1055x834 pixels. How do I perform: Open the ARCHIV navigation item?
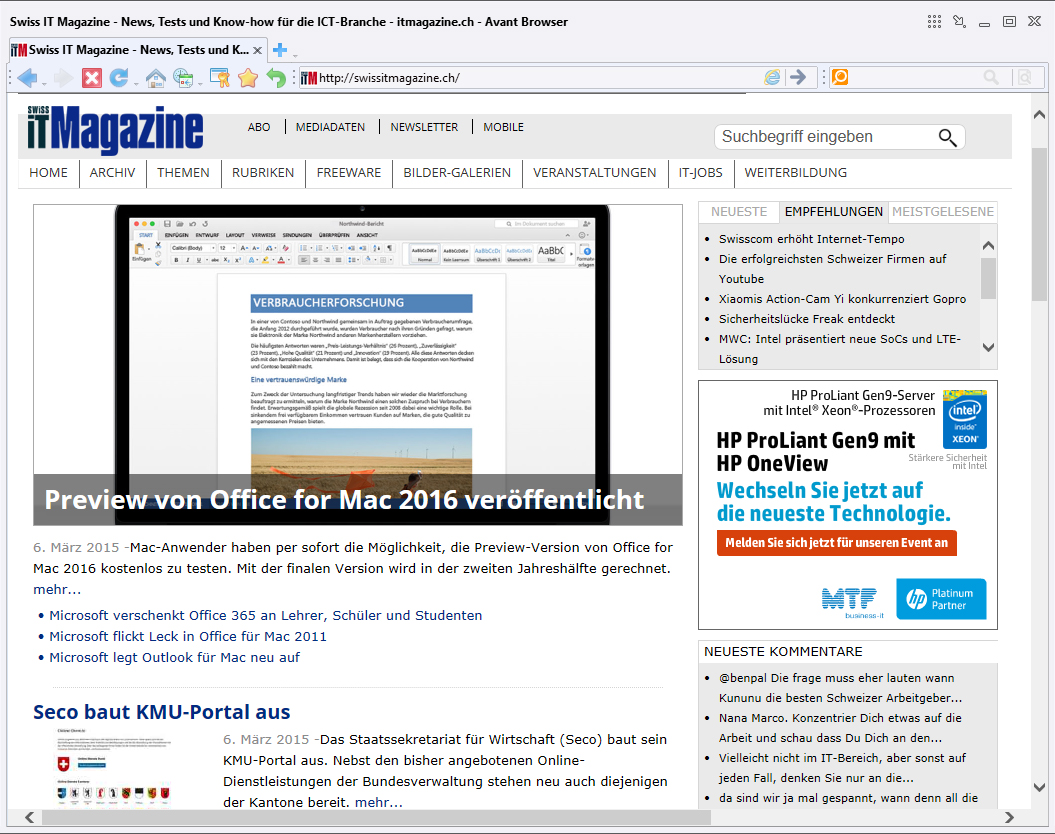pyautogui.click(x=112, y=173)
